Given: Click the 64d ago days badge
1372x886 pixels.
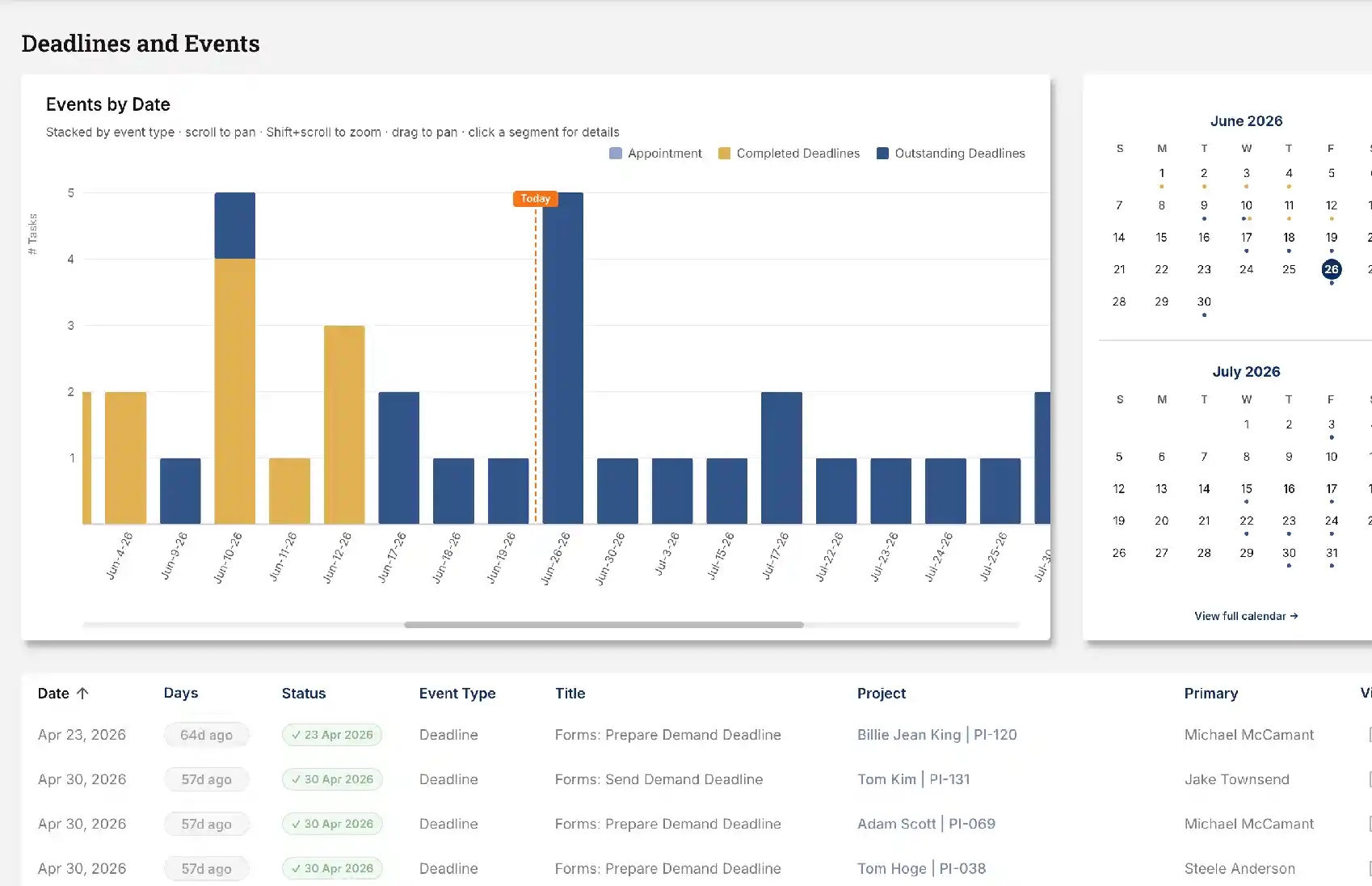Looking at the screenshot, I should [206, 735].
